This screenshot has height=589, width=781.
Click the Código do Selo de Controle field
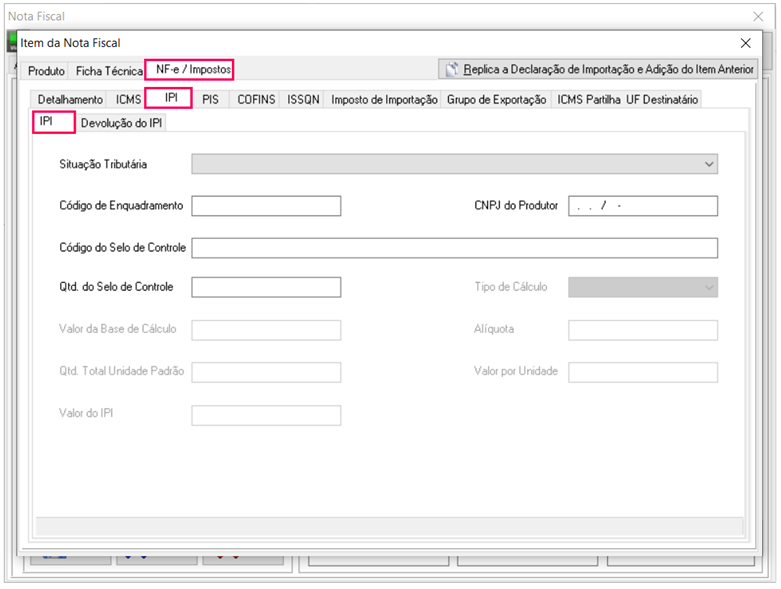(455, 248)
